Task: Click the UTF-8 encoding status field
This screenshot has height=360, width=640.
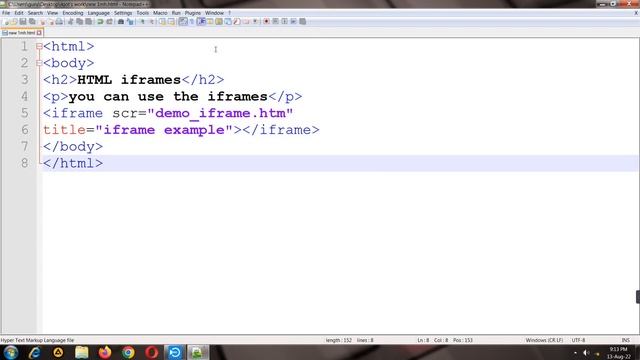Action: (578, 340)
